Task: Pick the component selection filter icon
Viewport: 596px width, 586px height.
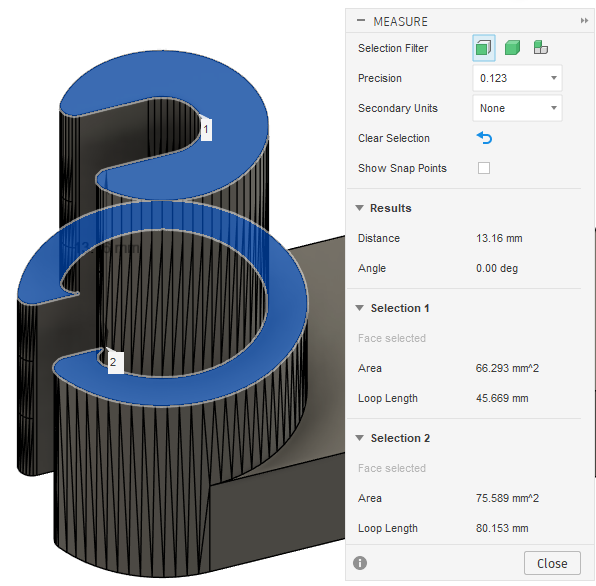Action: pos(541,48)
